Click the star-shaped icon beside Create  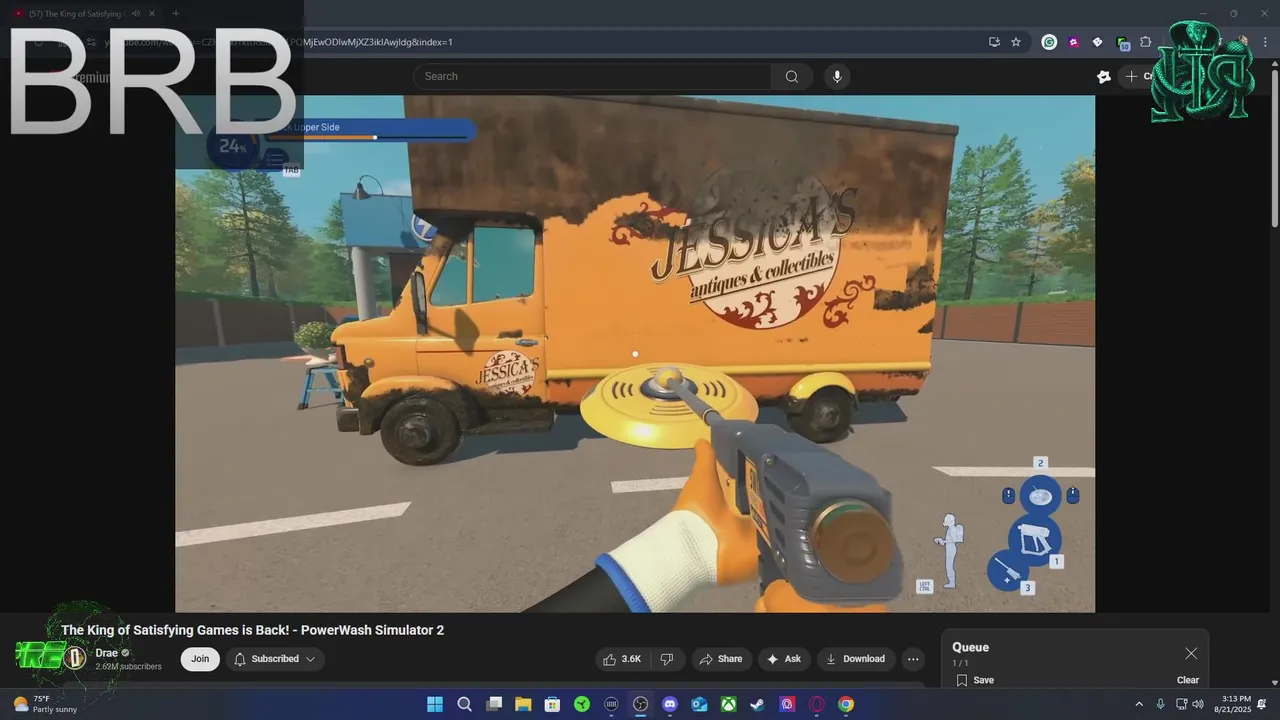point(1104,76)
